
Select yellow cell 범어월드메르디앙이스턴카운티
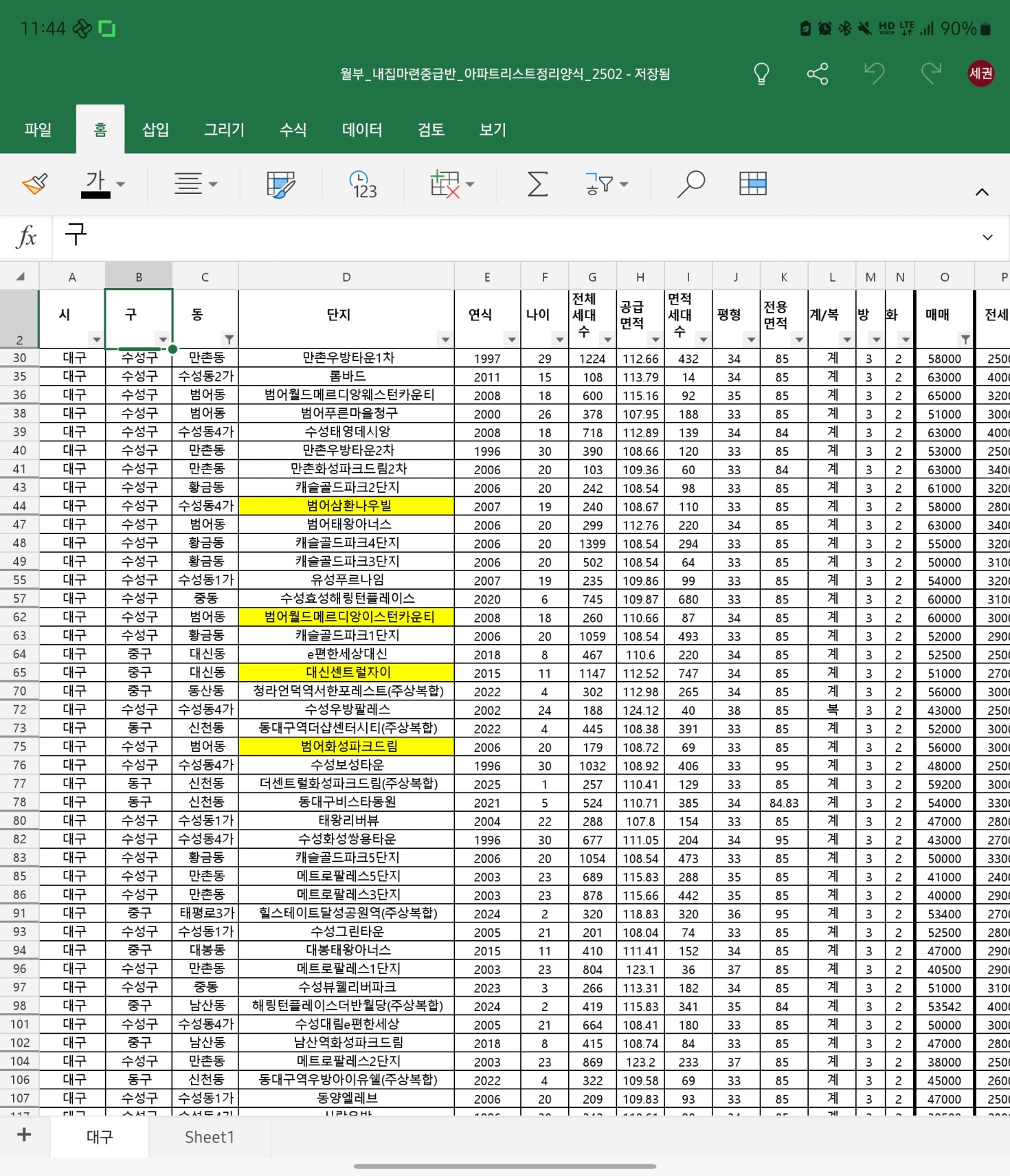pyautogui.click(x=346, y=617)
